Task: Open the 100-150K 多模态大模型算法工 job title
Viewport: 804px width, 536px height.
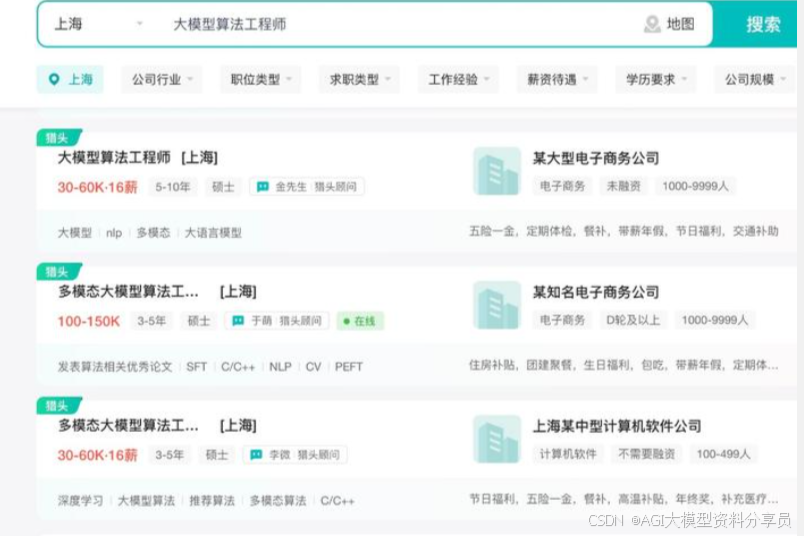Action: (x=157, y=292)
